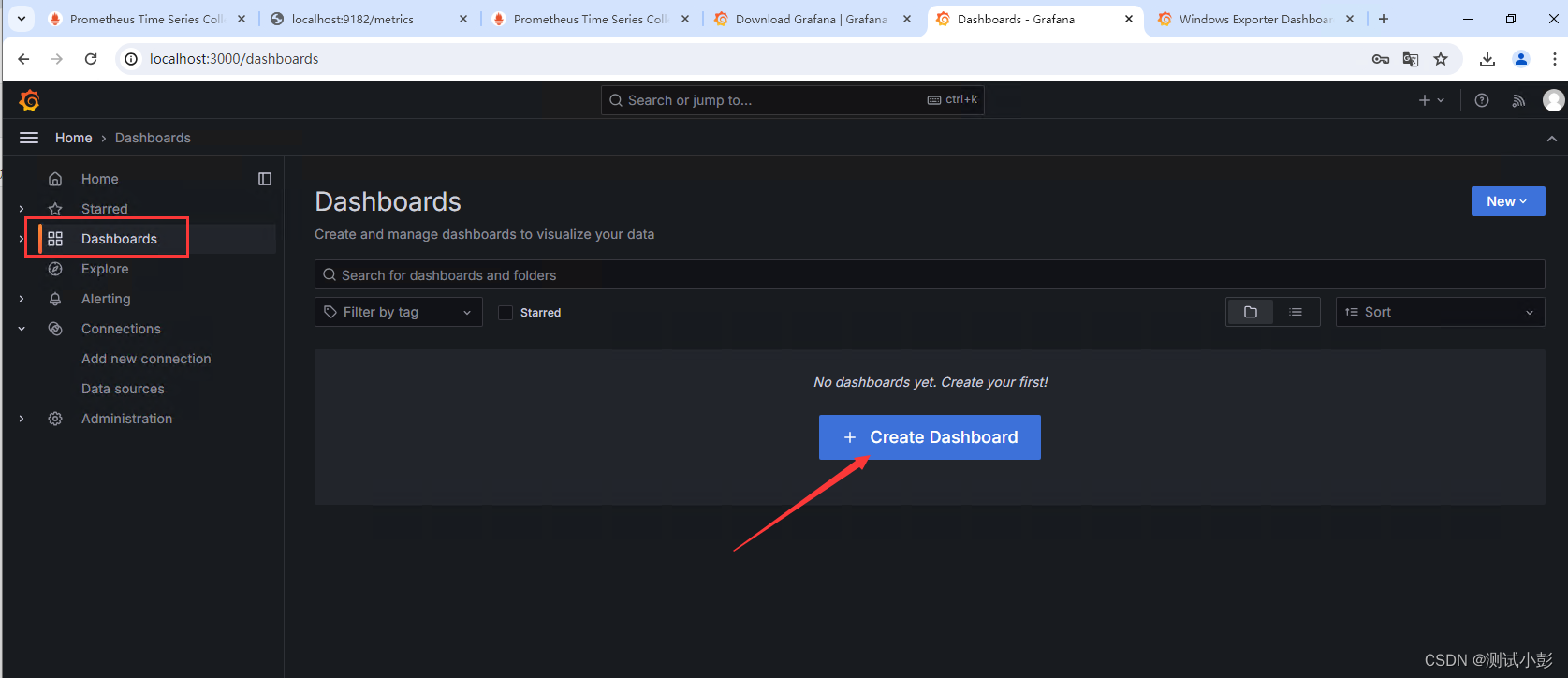
Task: Open the browser tab search dropdown
Action: tap(22, 19)
